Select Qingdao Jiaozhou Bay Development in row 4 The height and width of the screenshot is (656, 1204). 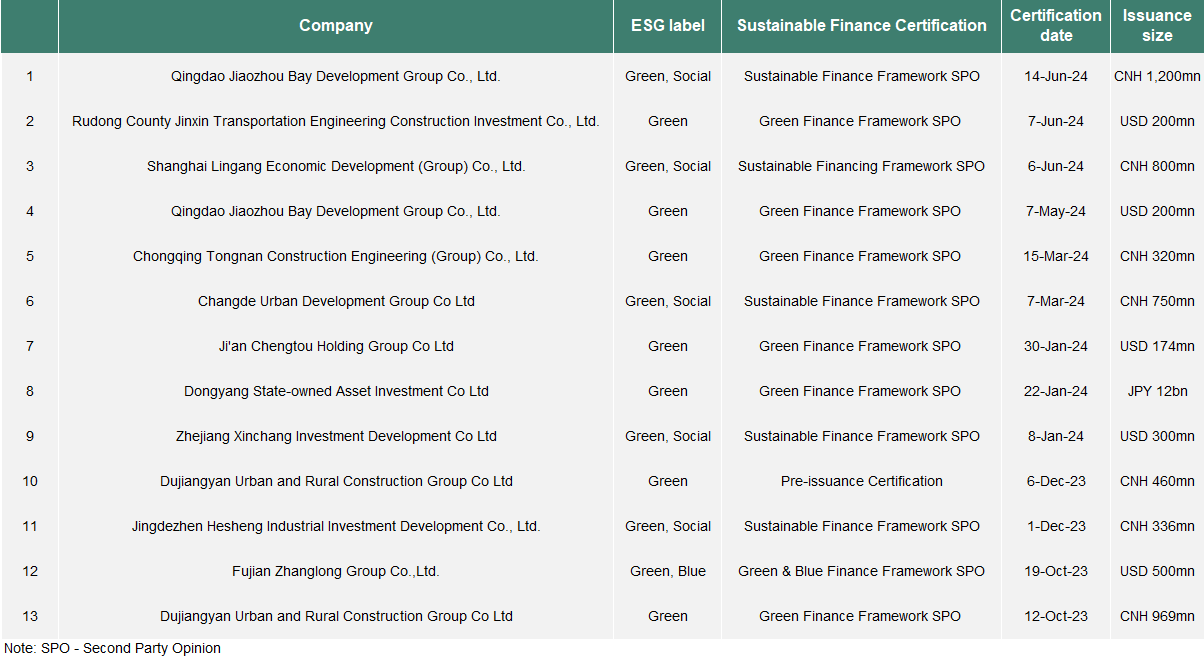click(x=336, y=211)
